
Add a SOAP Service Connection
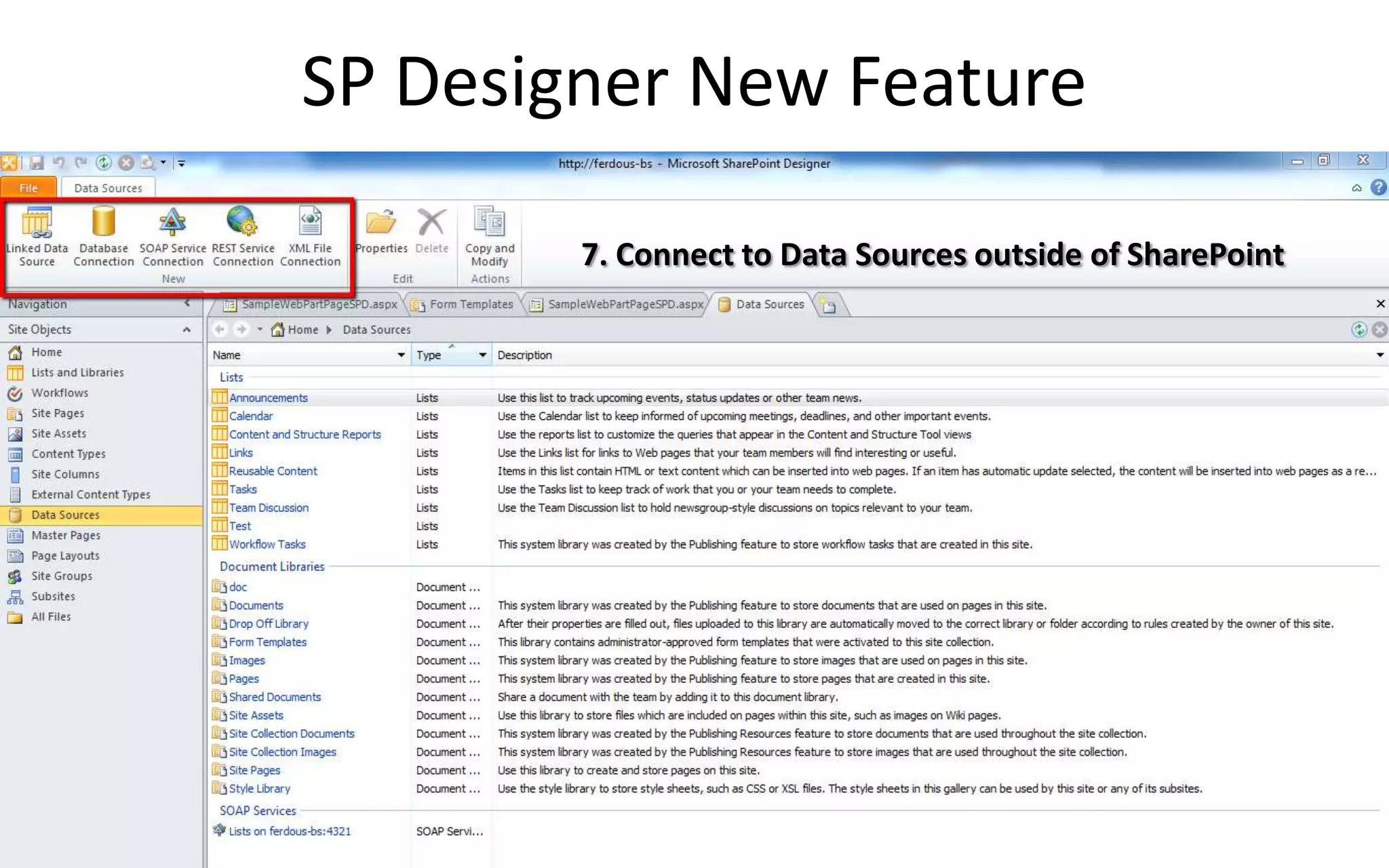[172, 237]
